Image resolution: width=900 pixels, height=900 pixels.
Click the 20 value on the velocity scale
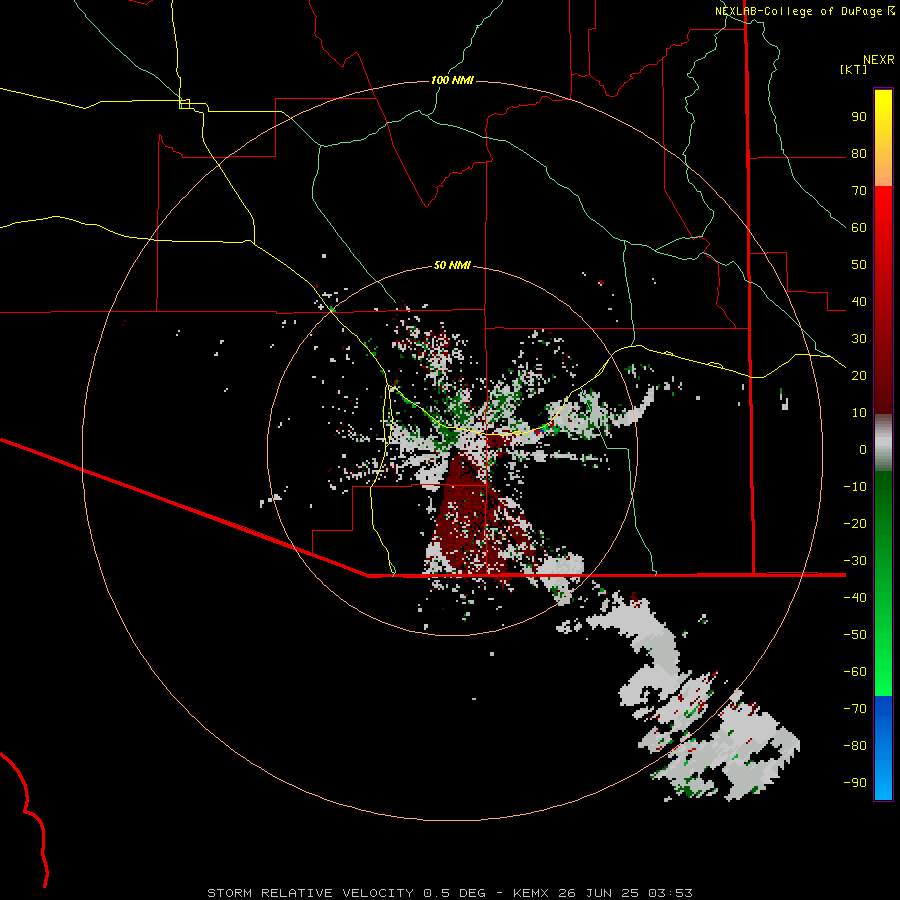[859, 376]
